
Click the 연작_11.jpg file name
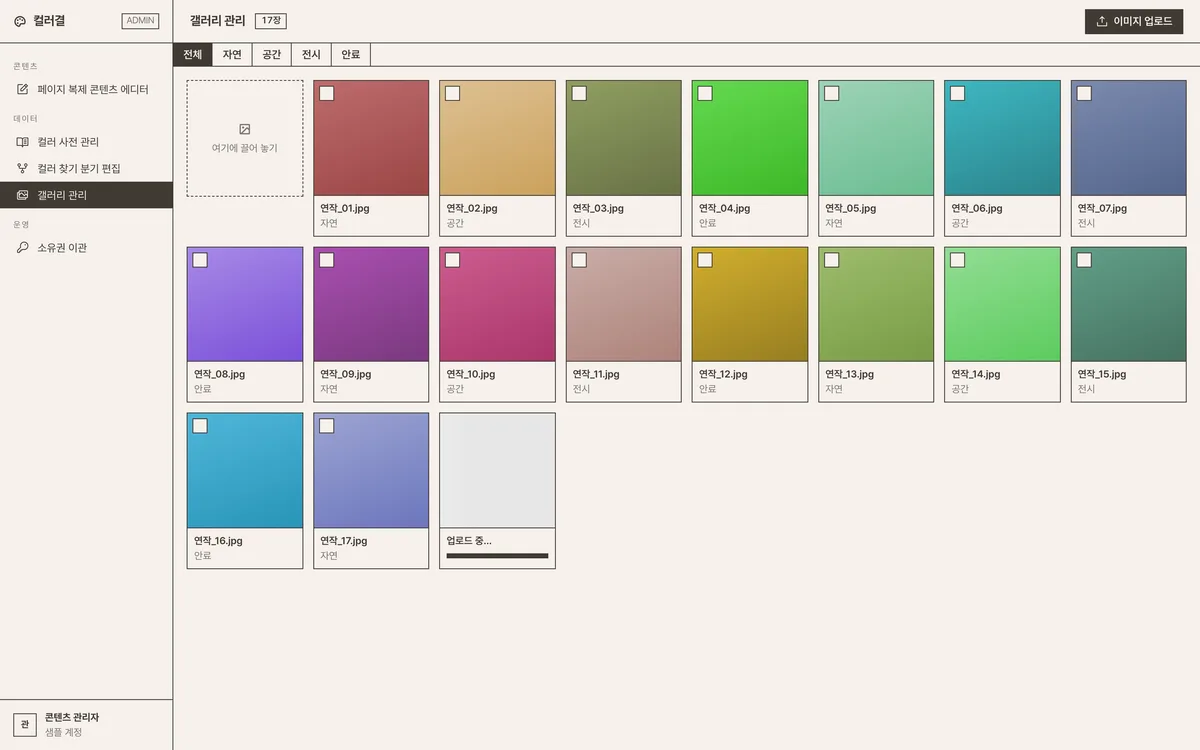[x=596, y=375]
